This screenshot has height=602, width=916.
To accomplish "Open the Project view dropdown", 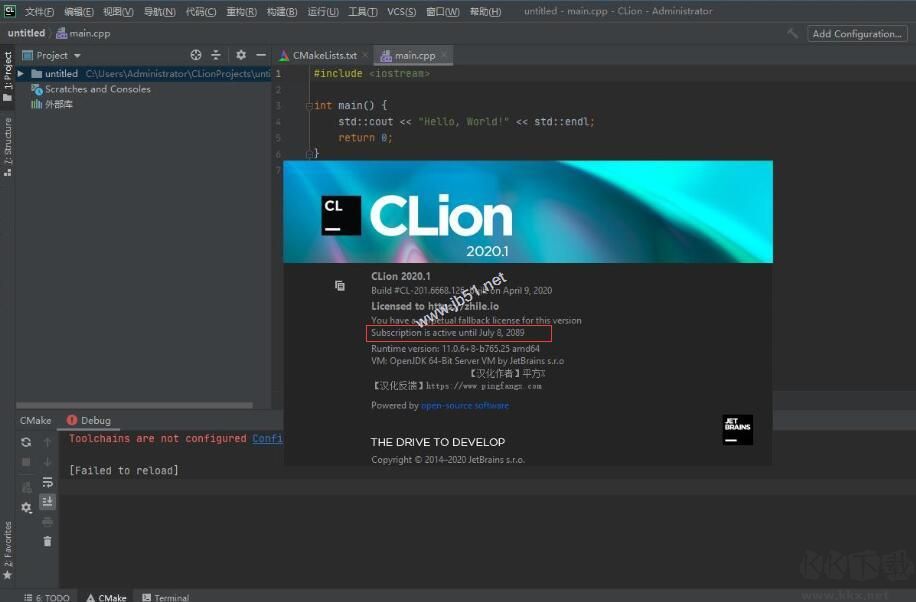I will point(55,55).
